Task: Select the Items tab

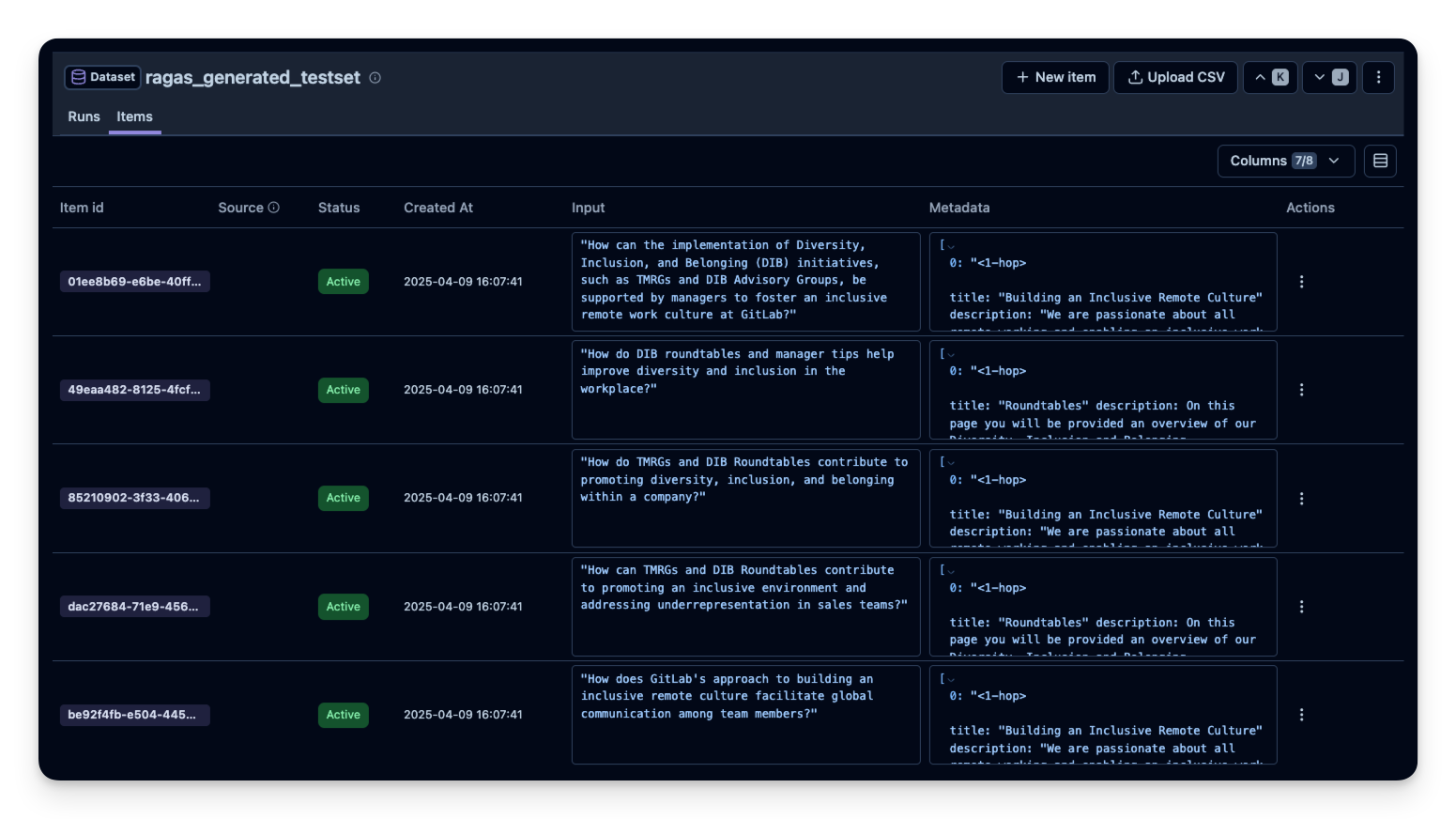Action: (134, 116)
